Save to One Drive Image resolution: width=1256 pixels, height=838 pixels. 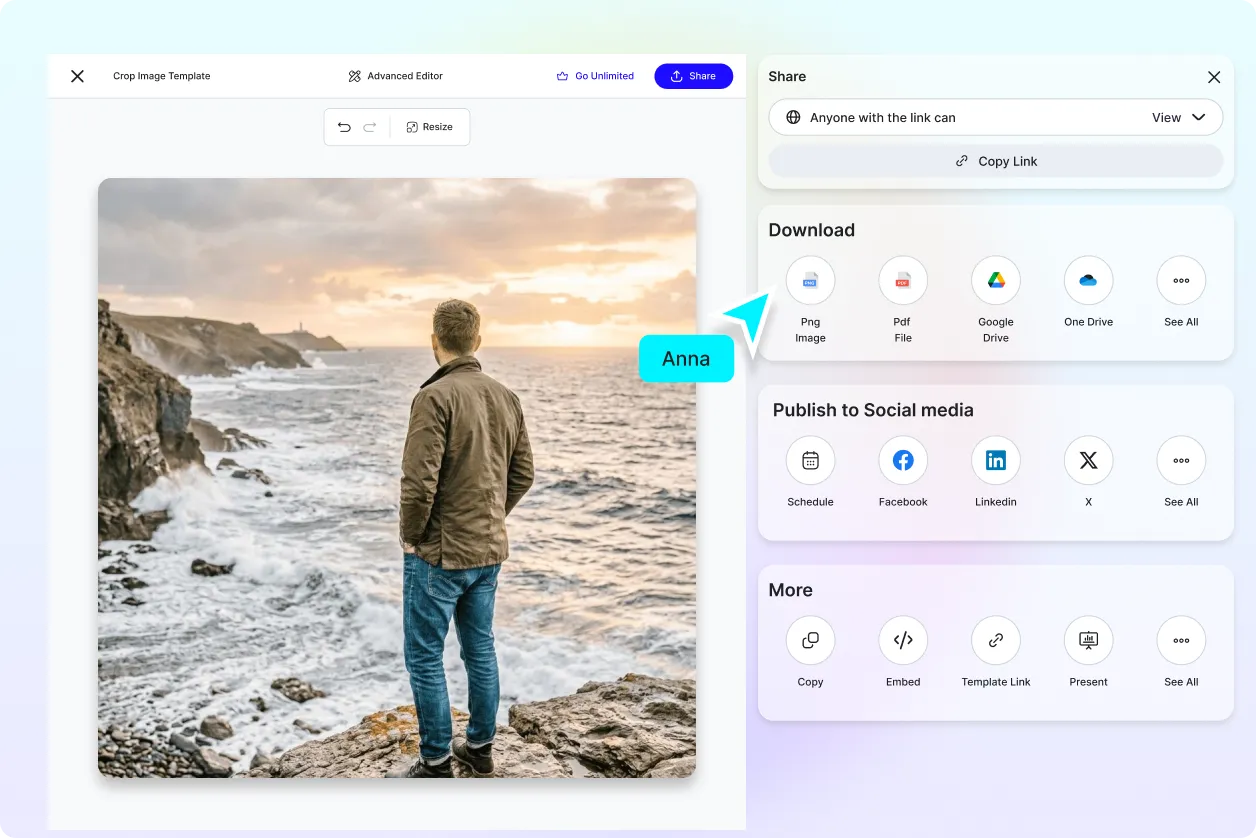[x=1088, y=281]
